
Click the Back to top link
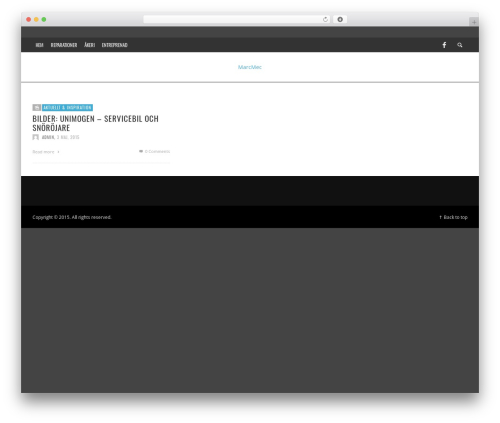(455, 217)
